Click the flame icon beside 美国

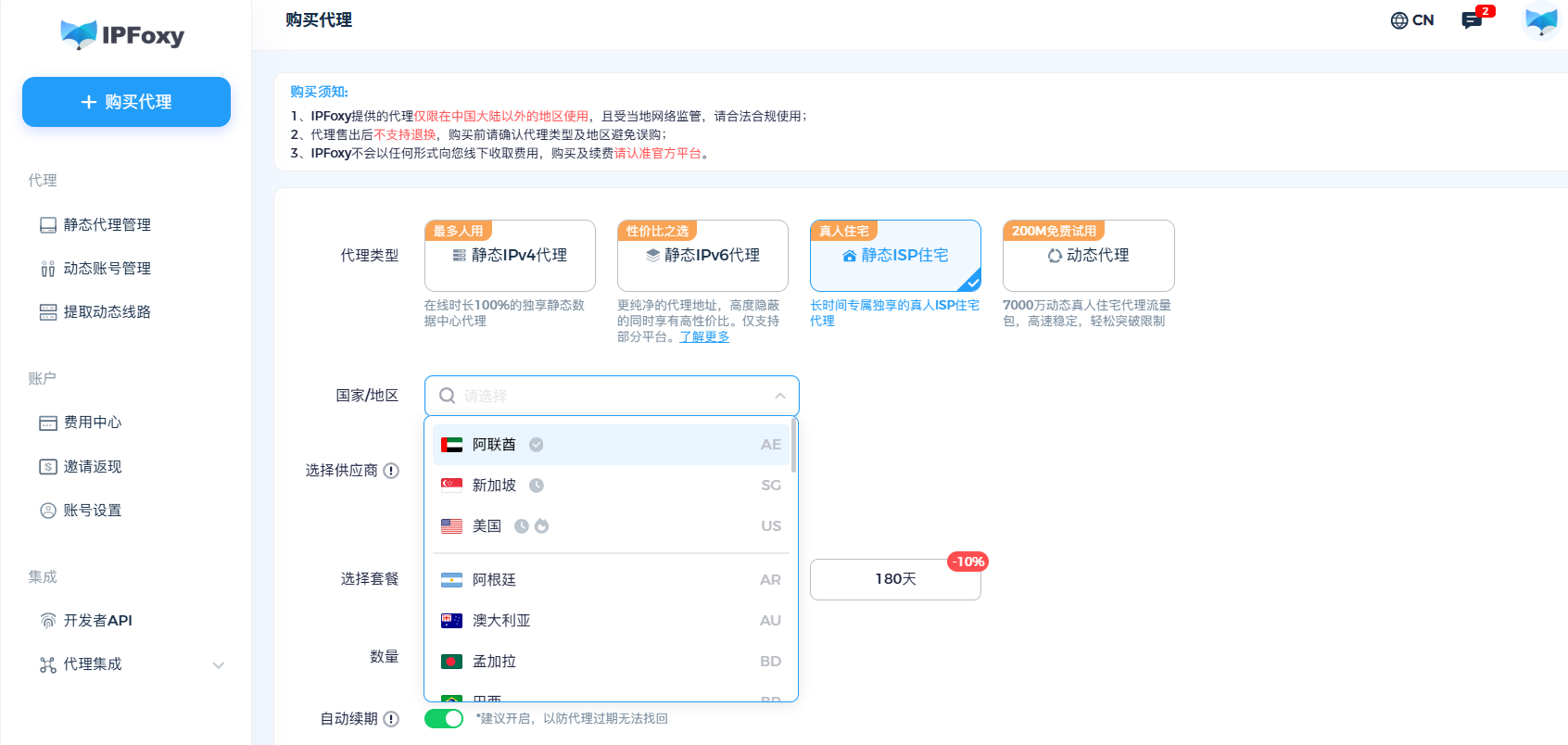(542, 526)
